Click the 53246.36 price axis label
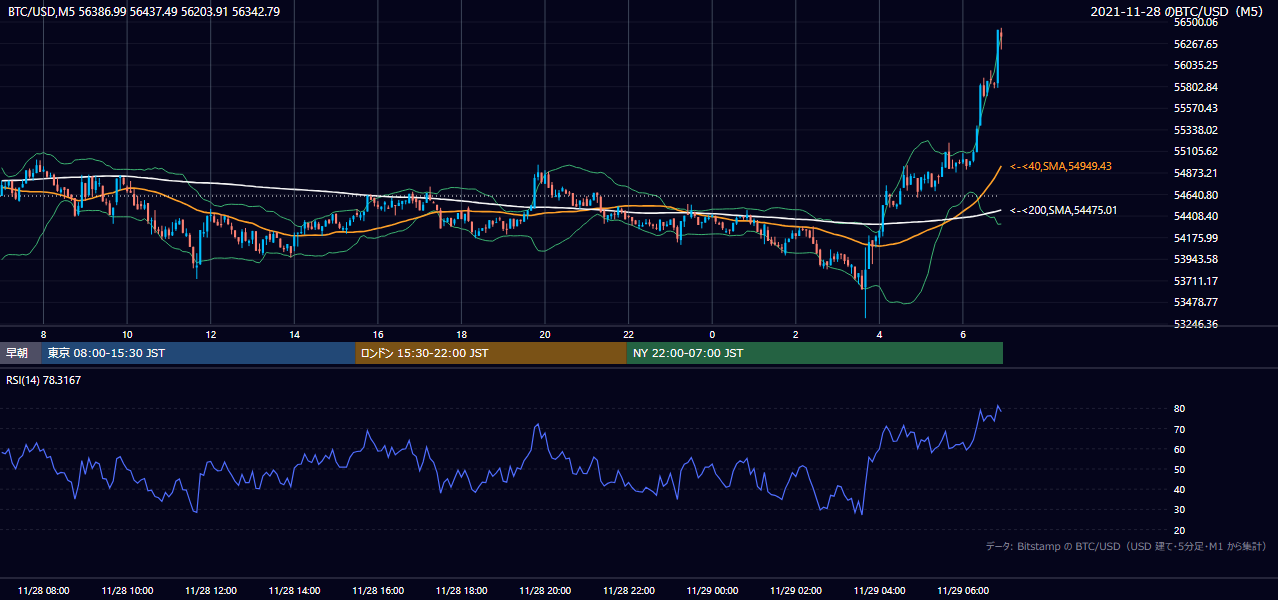Viewport: 1278px width, 600px height. [x=1196, y=324]
